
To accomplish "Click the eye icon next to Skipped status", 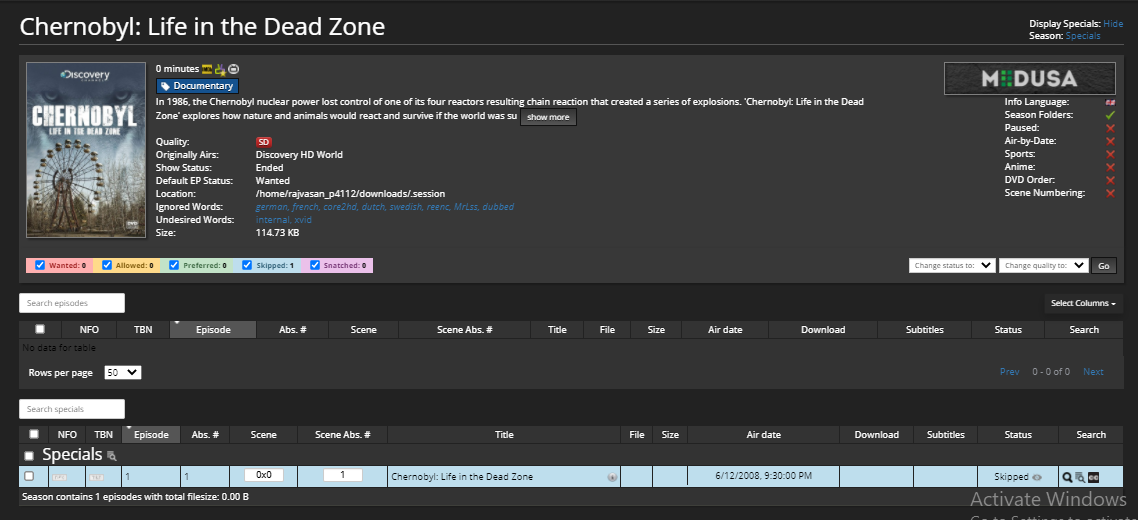I will [1037, 477].
